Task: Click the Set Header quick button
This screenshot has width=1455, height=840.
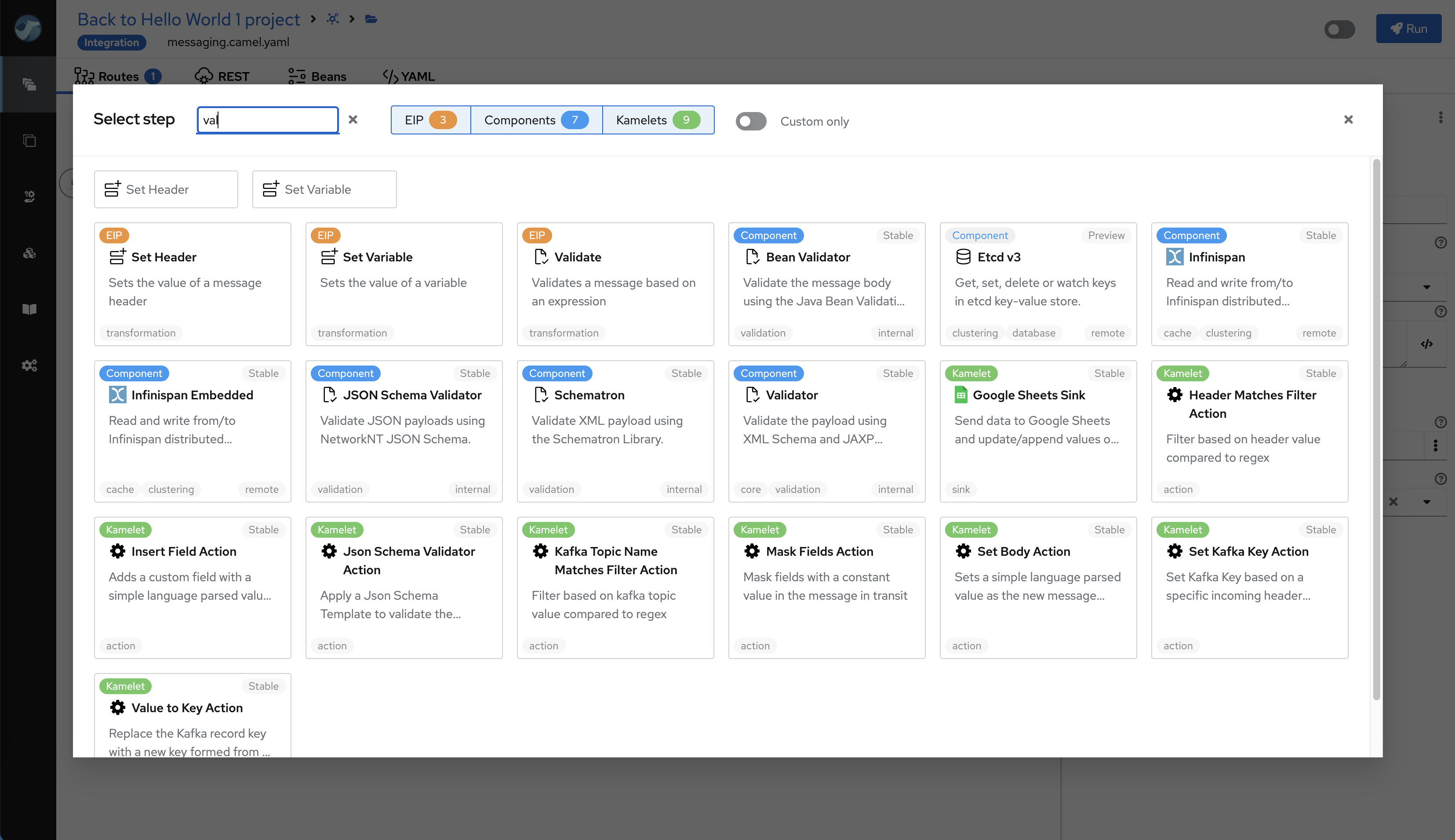Action: (x=166, y=189)
